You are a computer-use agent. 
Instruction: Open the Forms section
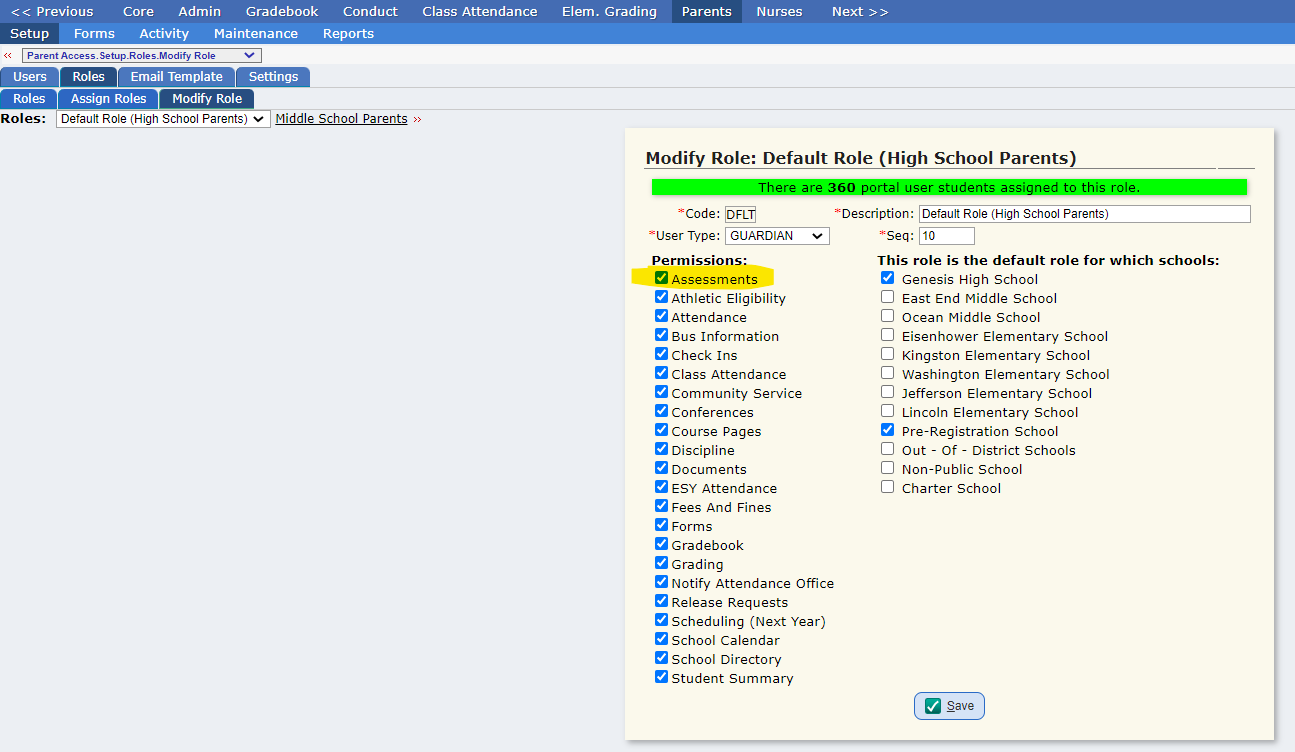tap(93, 33)
